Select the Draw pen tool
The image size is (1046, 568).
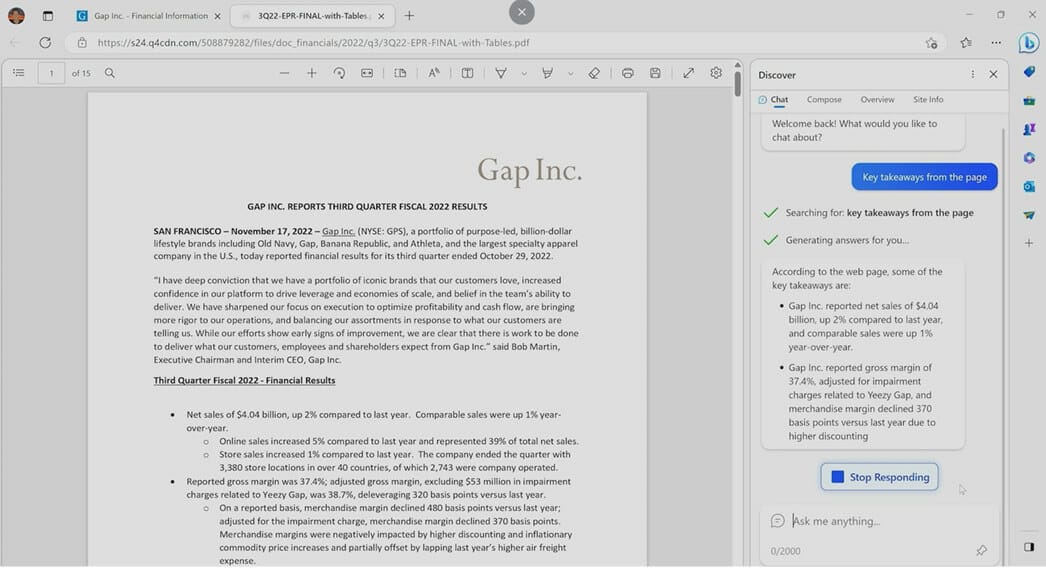(x=500, y=73)
